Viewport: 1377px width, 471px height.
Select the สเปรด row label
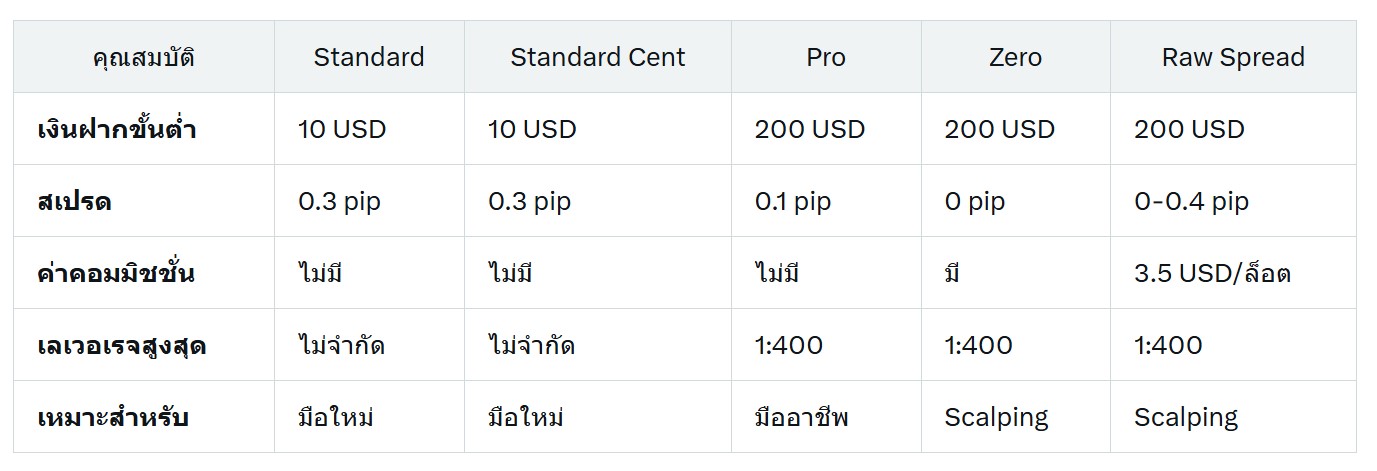point(74,201)
